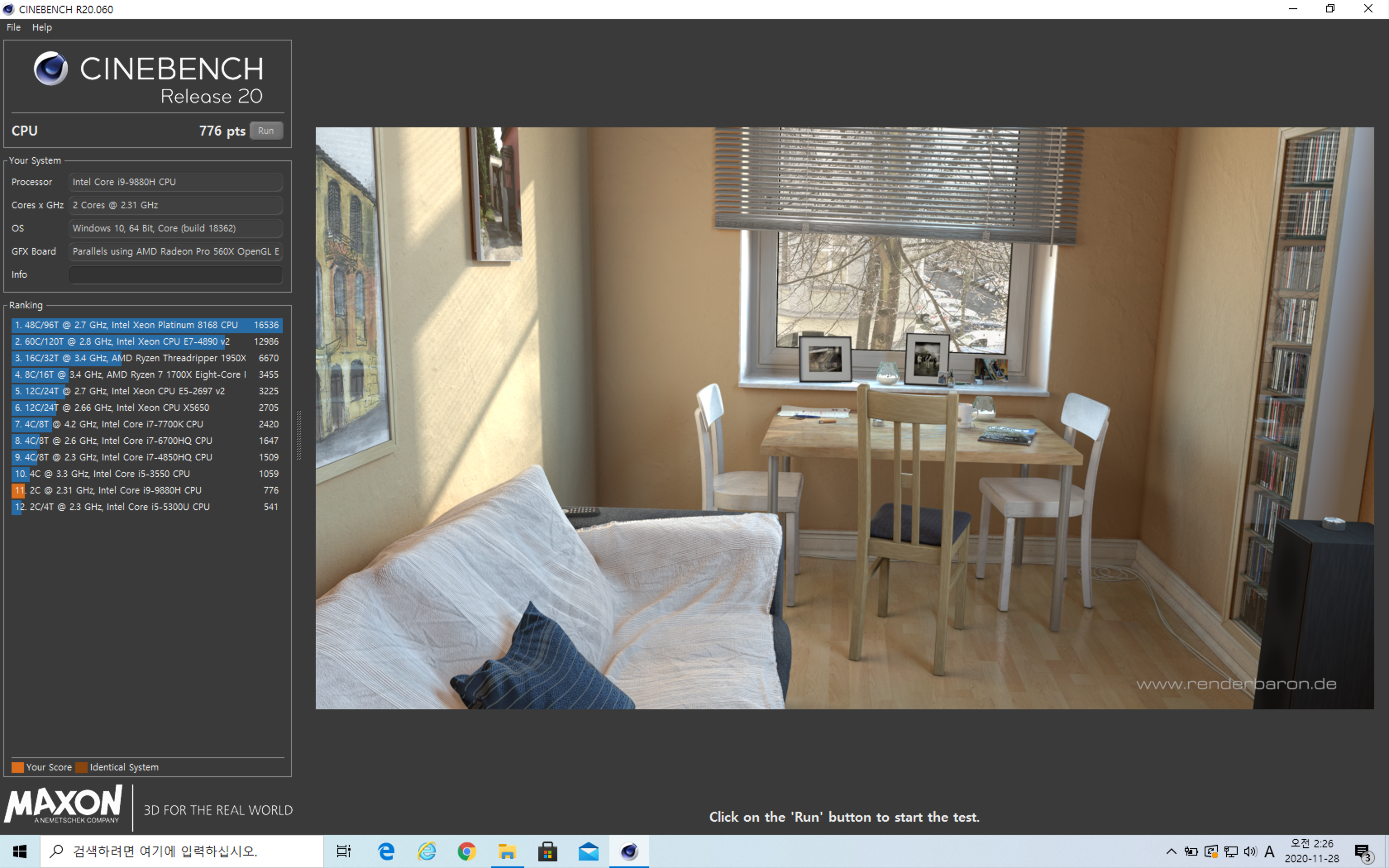Click the Info text field

(x=175, y=274)
